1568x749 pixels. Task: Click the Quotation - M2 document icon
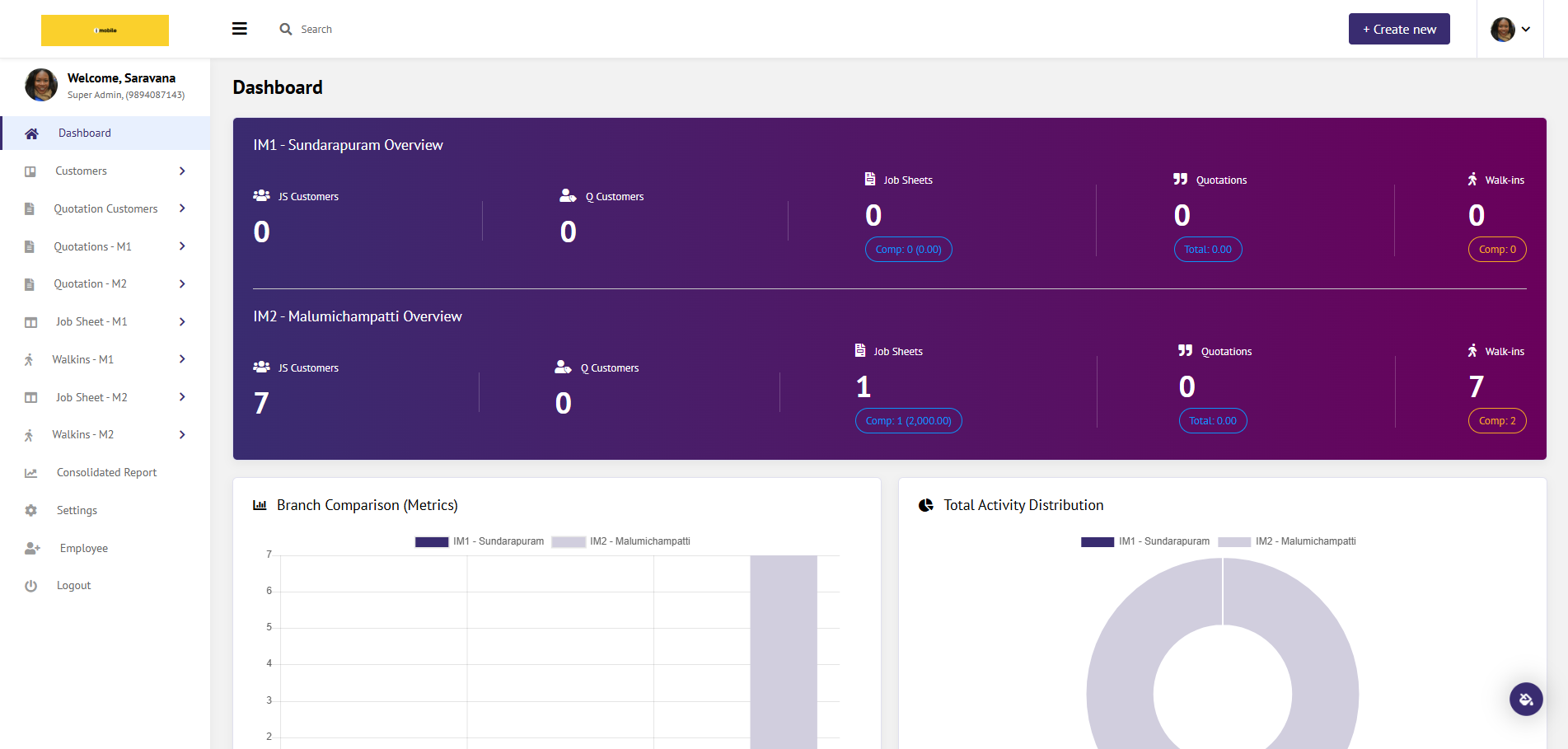pos(30,284)
